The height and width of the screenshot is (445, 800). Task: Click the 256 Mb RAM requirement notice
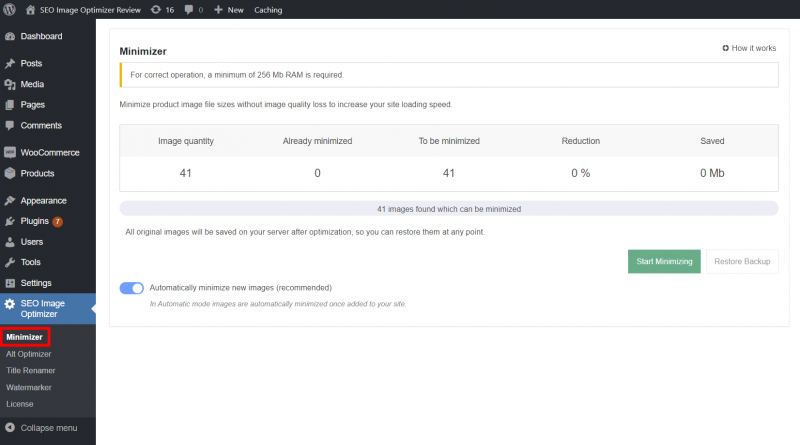[x=449, y=75]
